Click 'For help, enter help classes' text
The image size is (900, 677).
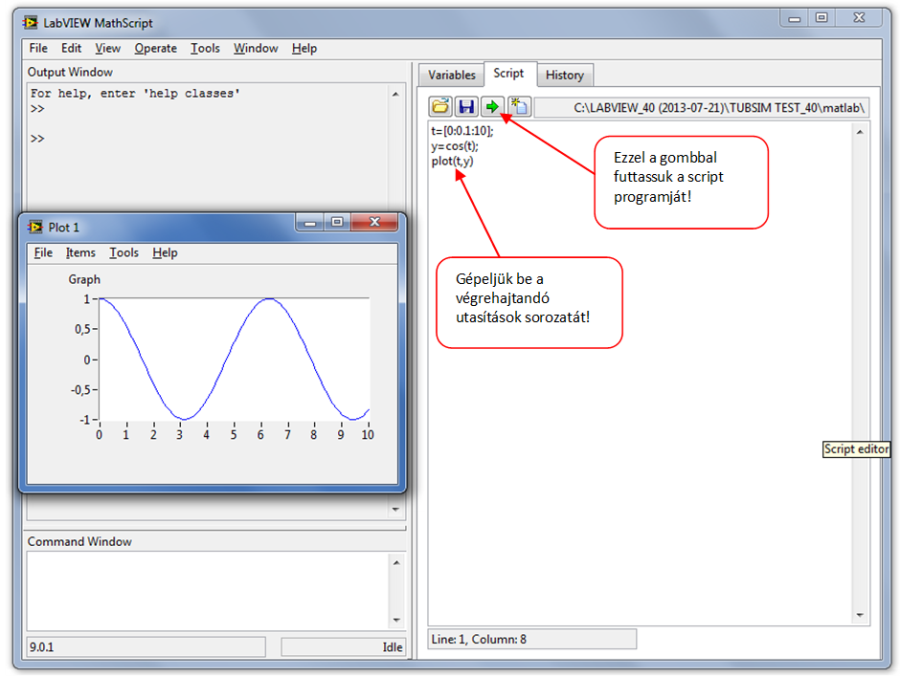pos(135,94)
